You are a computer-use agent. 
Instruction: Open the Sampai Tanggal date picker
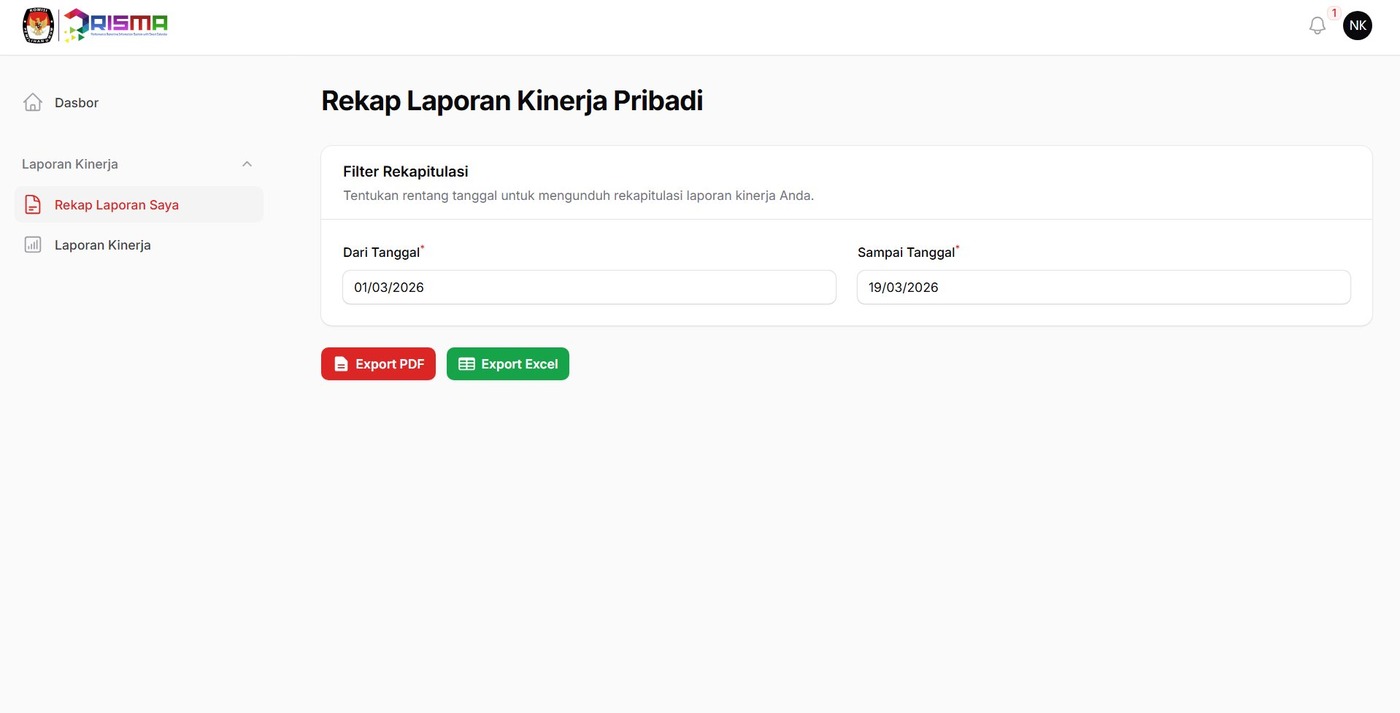click(x=1103, y=287)
